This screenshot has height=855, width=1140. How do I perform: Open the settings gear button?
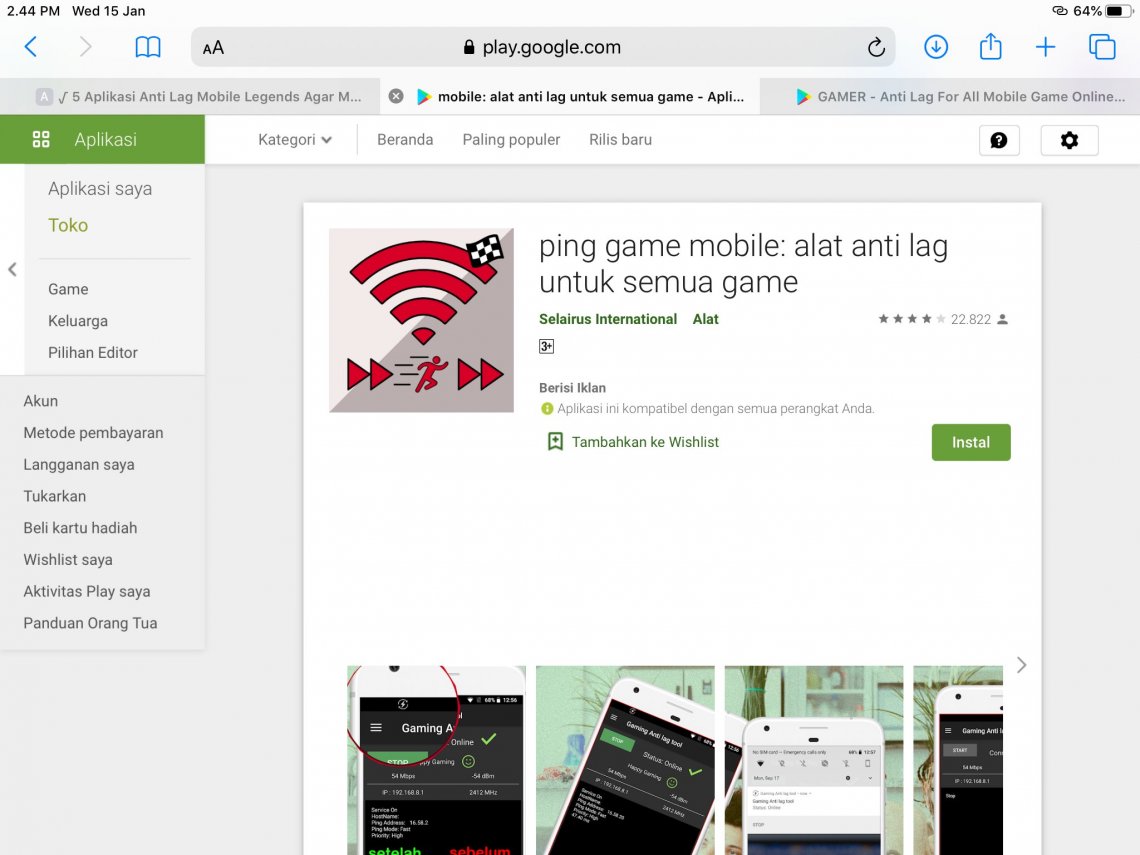point(1069,140)
